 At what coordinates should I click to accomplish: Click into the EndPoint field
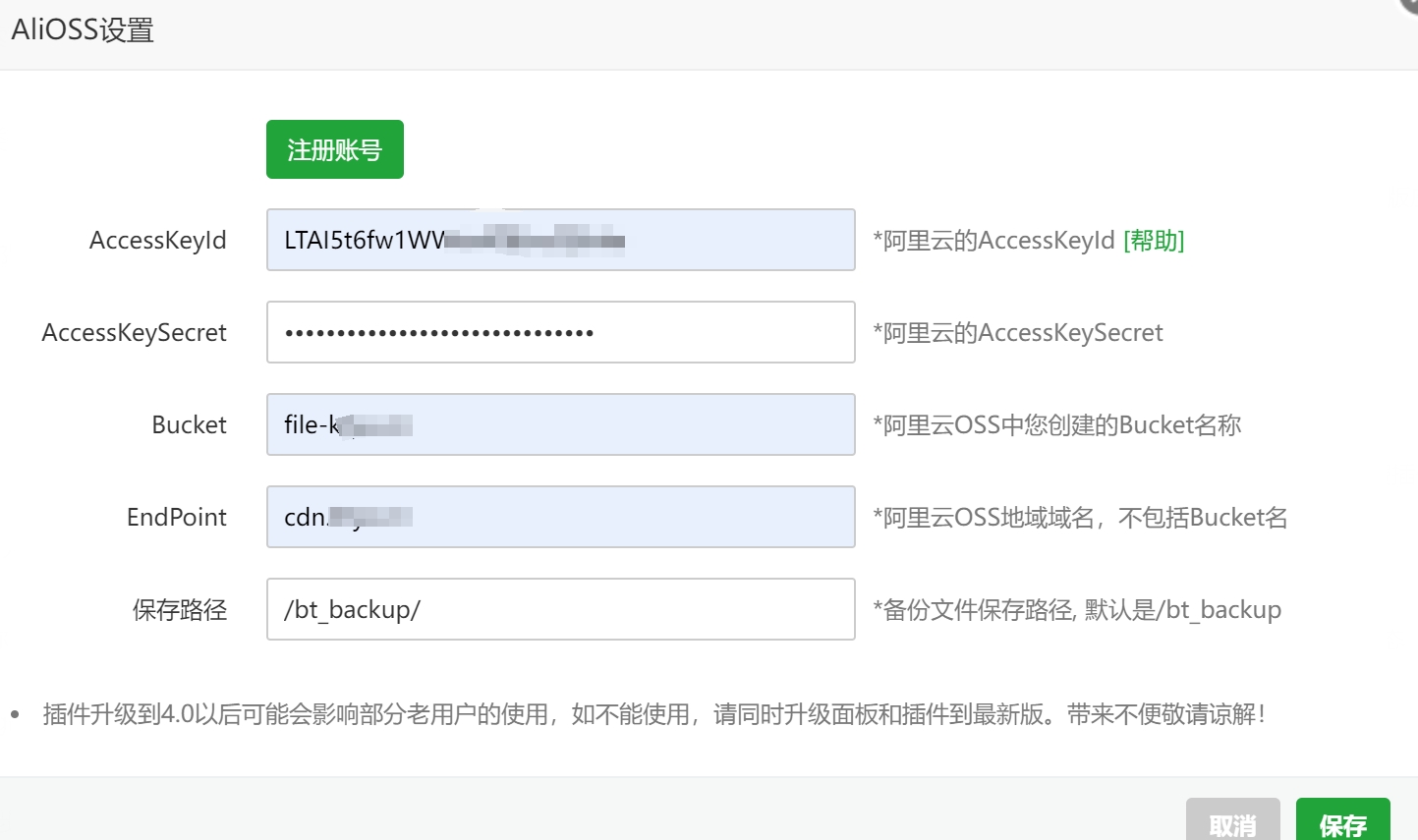[560, 517]
